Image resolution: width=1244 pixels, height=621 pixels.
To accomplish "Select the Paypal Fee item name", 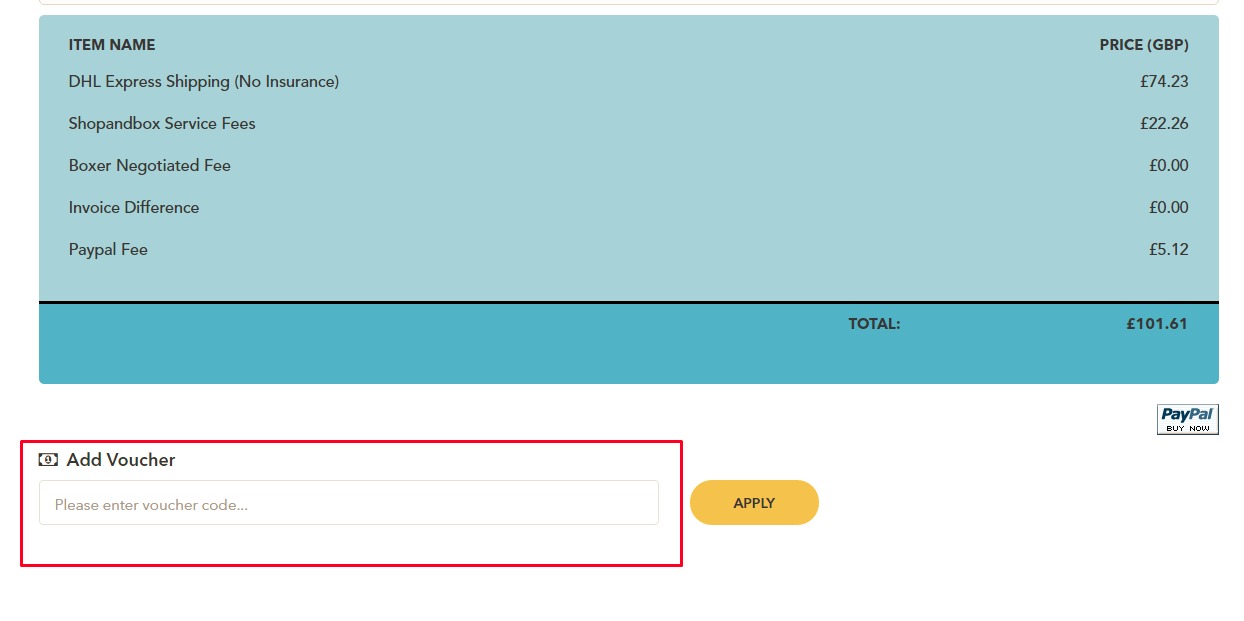I will coord(108,250).
